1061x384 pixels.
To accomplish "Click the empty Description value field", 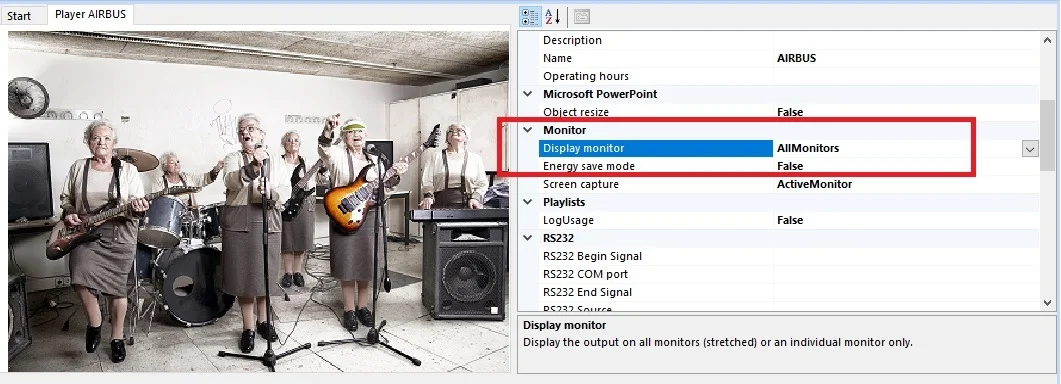I will [x=907, y=40].
